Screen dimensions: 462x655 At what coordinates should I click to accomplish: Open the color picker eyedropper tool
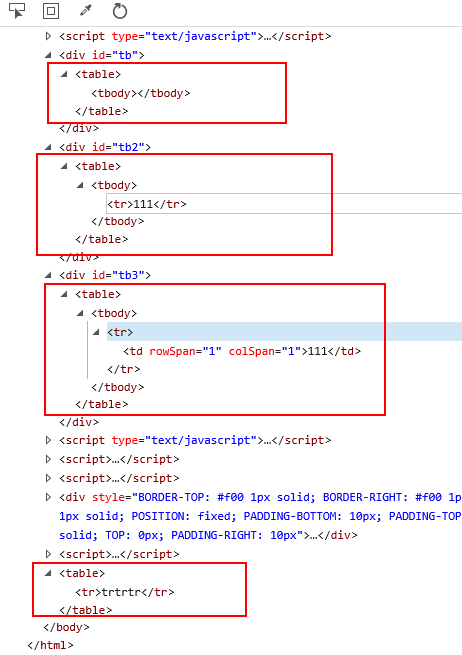pyautogui.click(x=86, y=11)
